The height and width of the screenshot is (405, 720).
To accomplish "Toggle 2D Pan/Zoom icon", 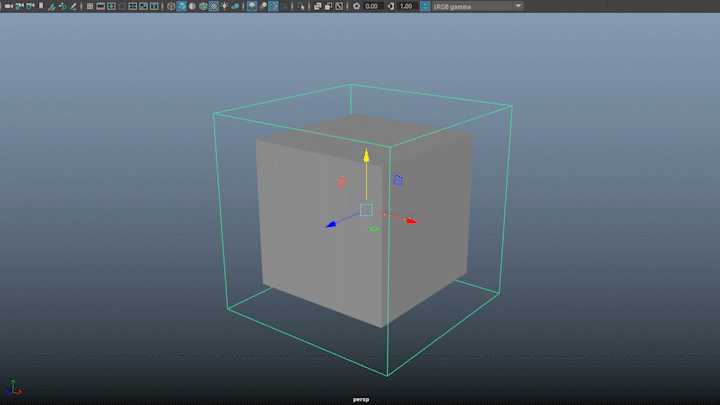I will (62, 6).
